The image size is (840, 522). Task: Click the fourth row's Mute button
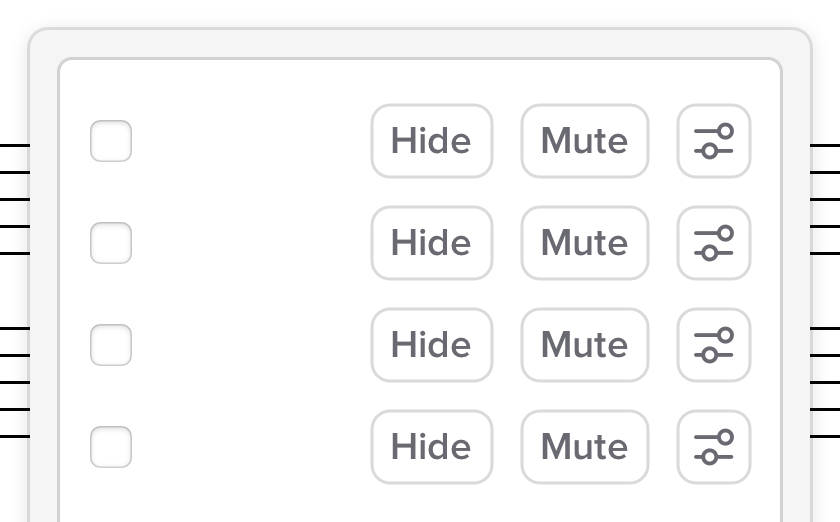click(584, 447)
